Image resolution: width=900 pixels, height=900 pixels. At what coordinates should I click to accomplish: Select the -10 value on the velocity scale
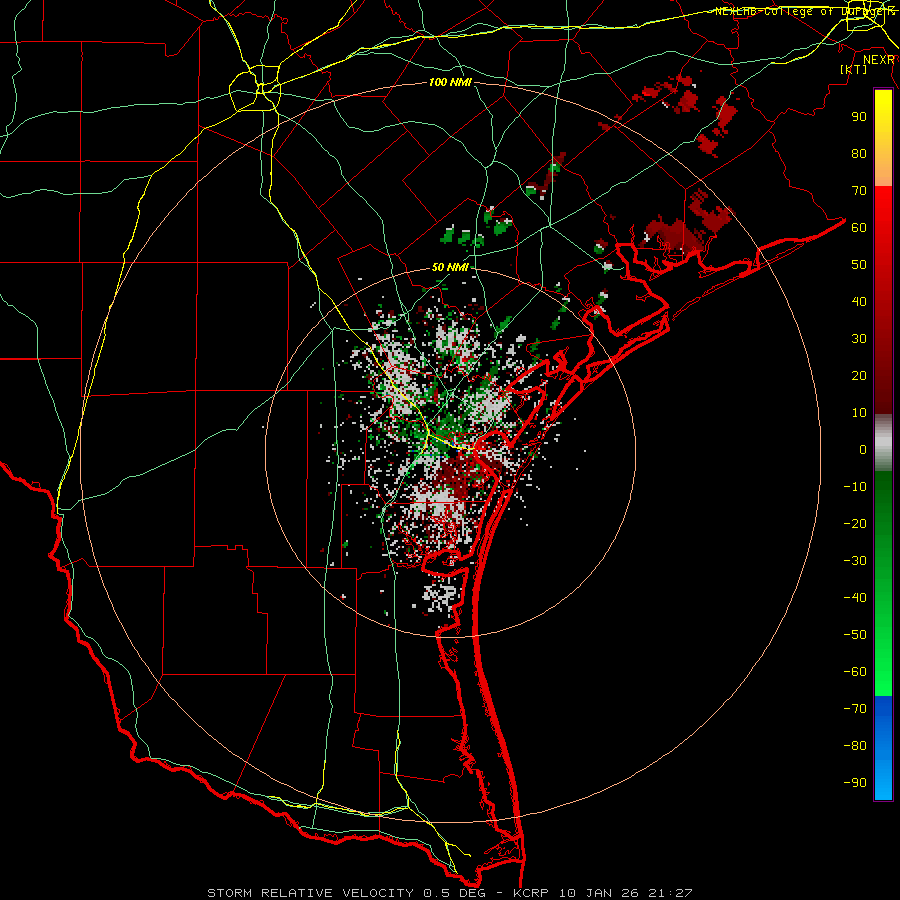click(x=855, y=487)
